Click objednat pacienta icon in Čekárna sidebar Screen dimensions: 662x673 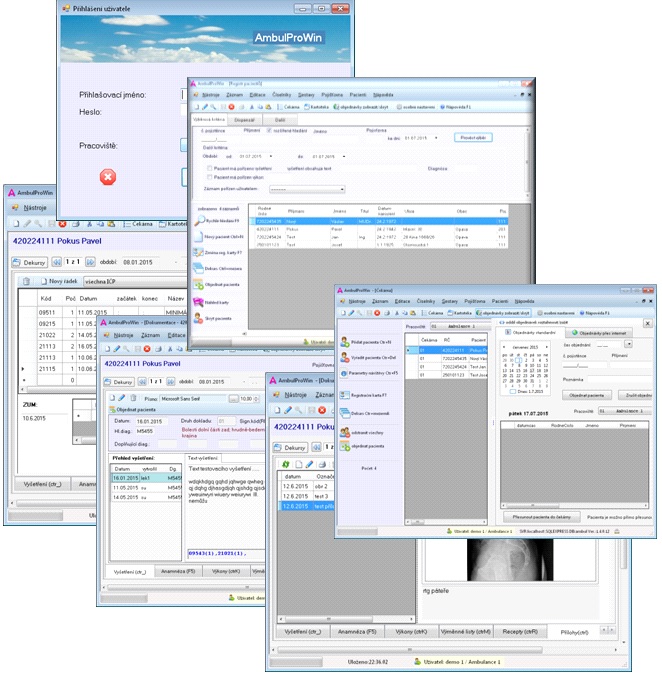click(344, 446)
